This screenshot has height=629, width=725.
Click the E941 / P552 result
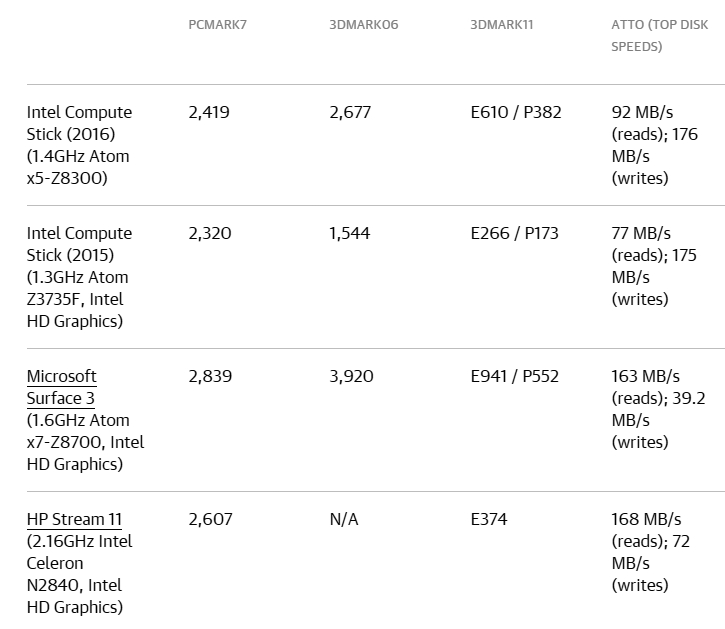[x=515, y=376]
